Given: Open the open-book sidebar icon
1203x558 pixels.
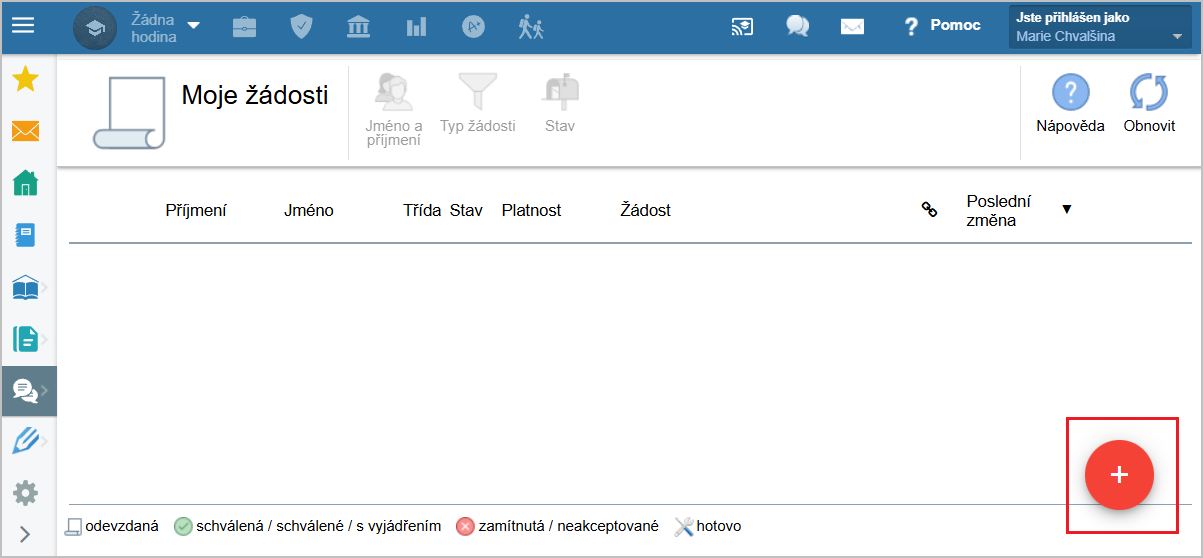Looking at the screenshot, I should [x=25, y=288].
